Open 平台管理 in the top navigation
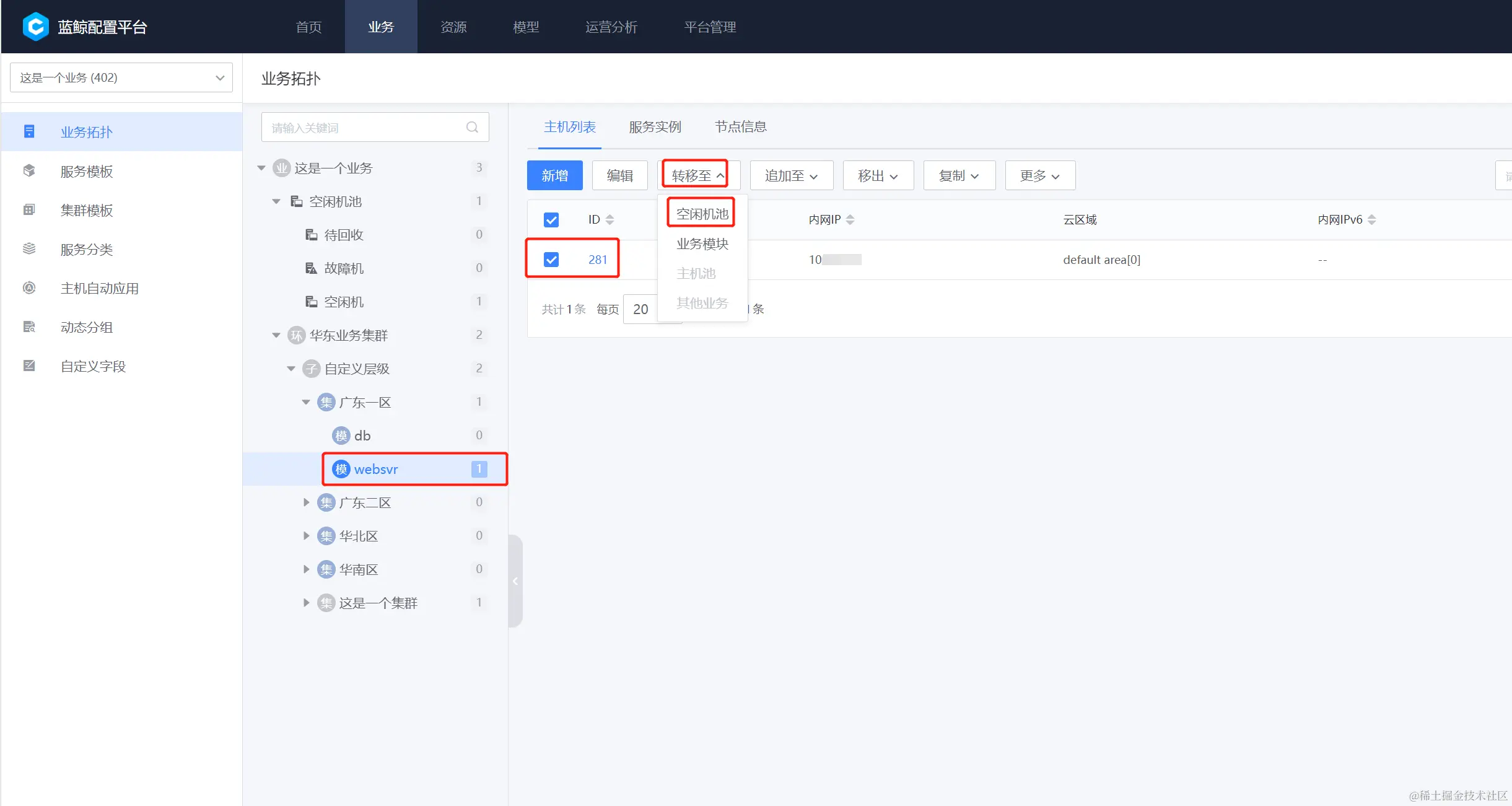The image size is (1512, 806). [710, 27]
